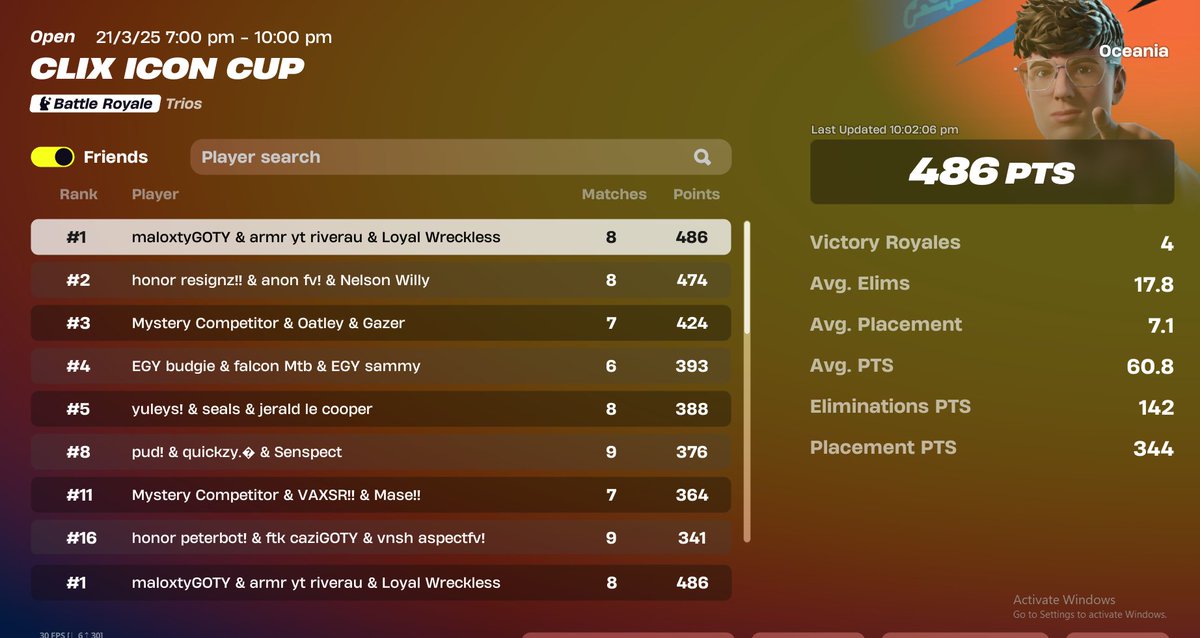Click the Points column header
The image size is (1200, 638).
[x=696, y=194]
